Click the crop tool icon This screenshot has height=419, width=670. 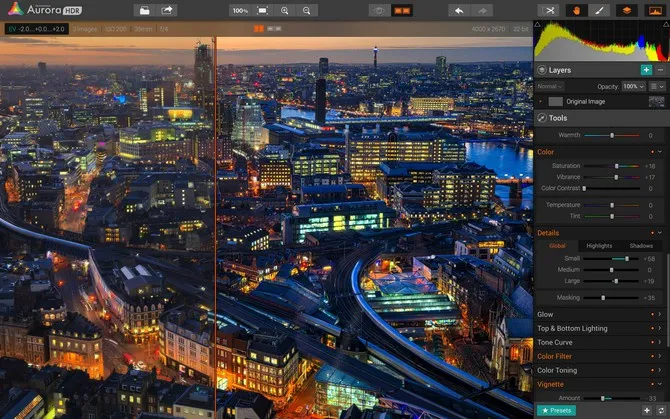pos(549,10)
